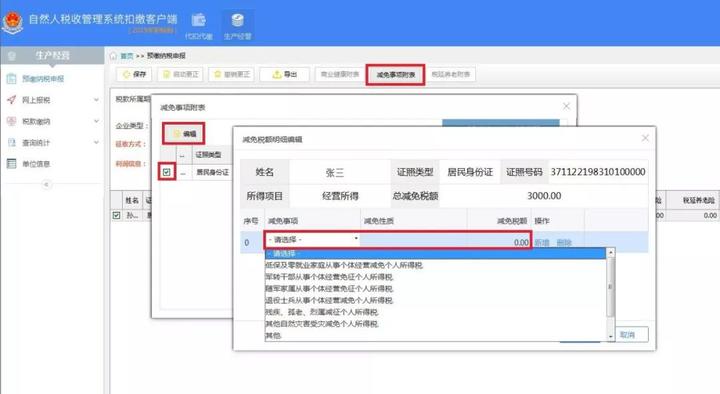Click the 居民身份证 value in edit dialog
Screen dimensions: 720x394
pos(470,172)
